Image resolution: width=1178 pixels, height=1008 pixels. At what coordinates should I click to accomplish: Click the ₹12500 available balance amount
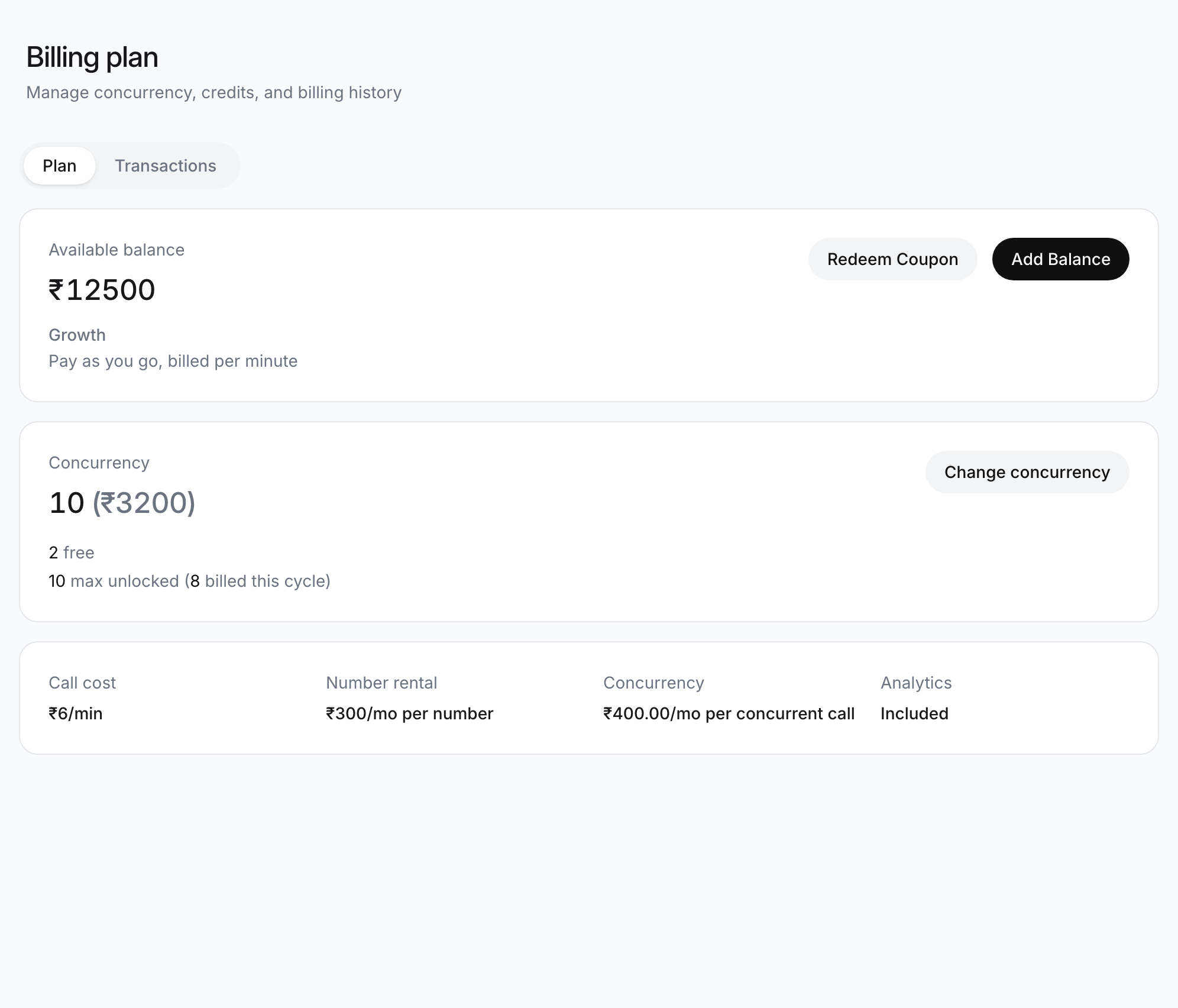102,290
